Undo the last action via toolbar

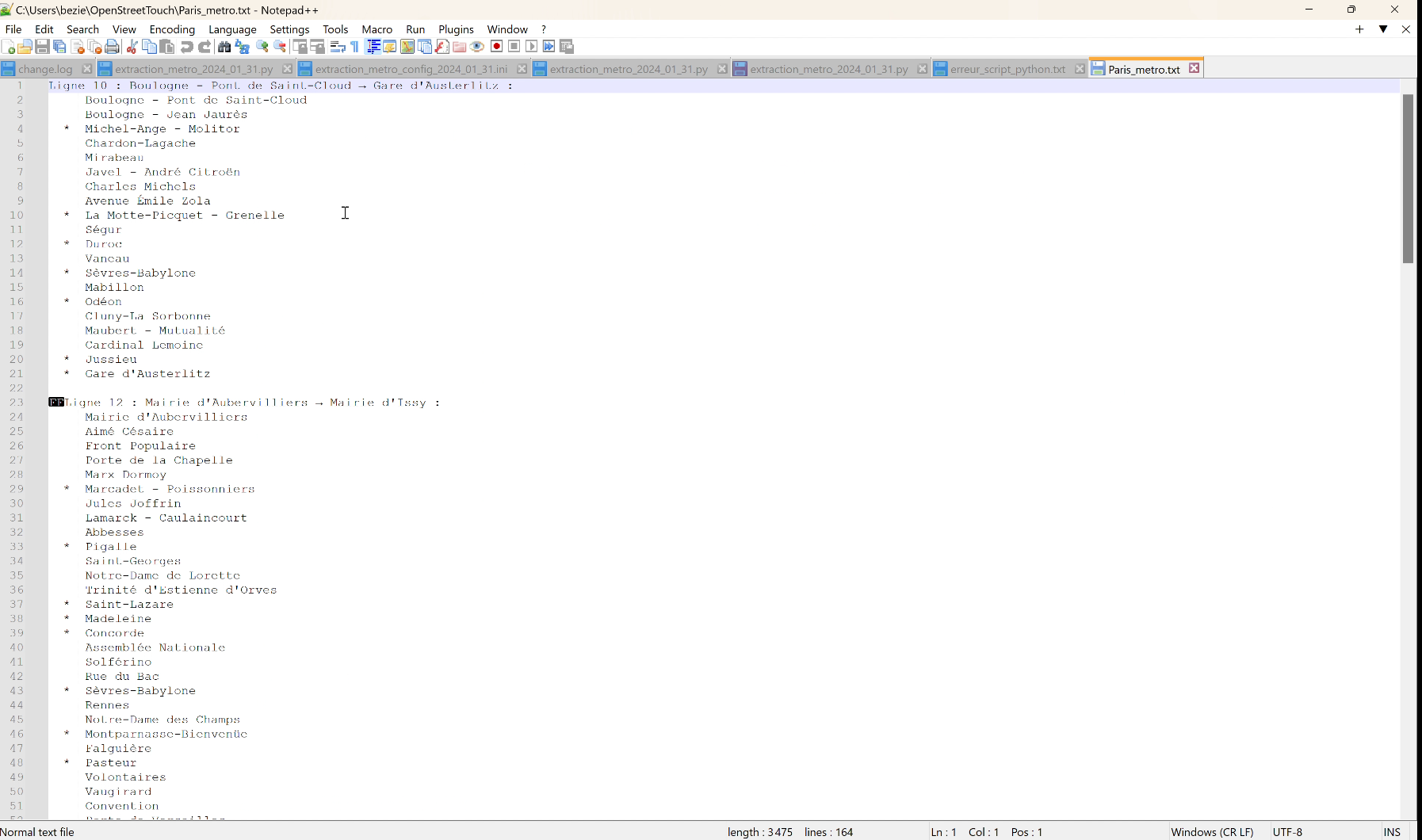tap(187, 47)
